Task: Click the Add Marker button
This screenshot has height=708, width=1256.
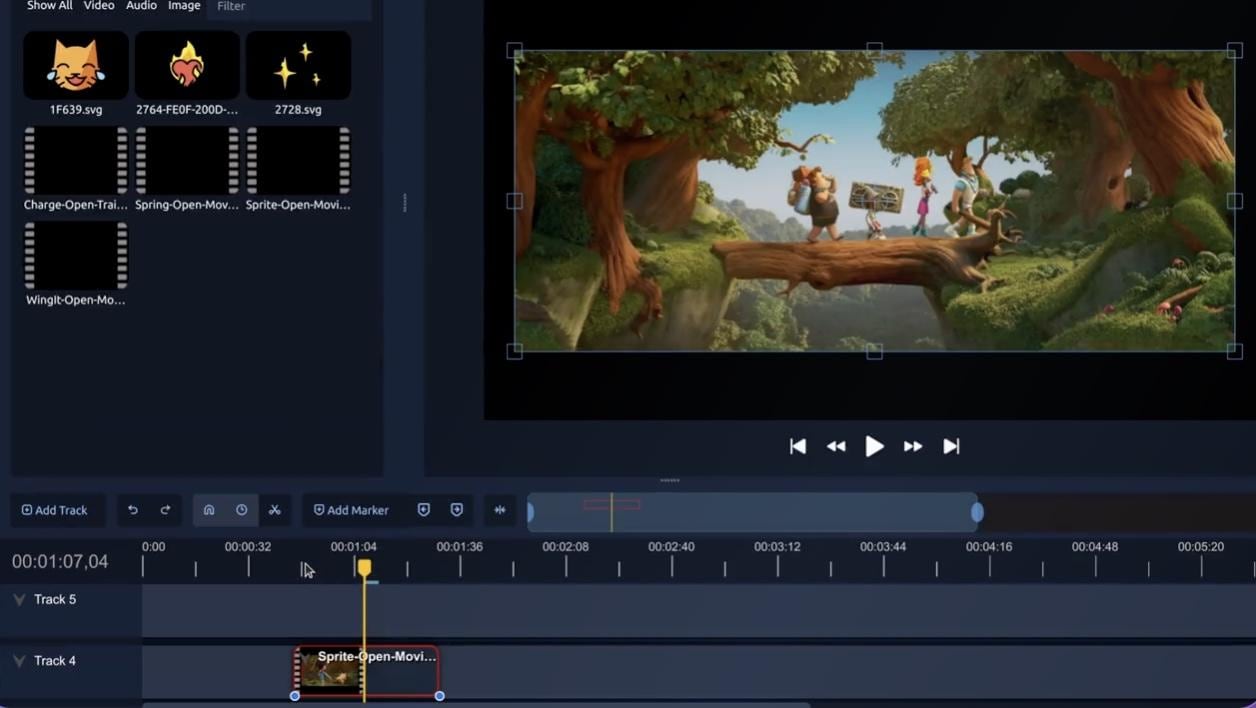Action: pyautogui.click(x=351, y=510)
